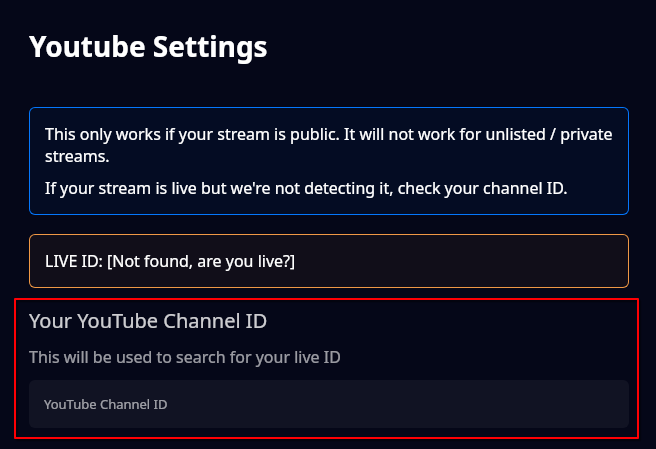Click the 'Your YouTube Channel ID' label
The width and height of the screenshot is (656, 449).
(148, 321)
